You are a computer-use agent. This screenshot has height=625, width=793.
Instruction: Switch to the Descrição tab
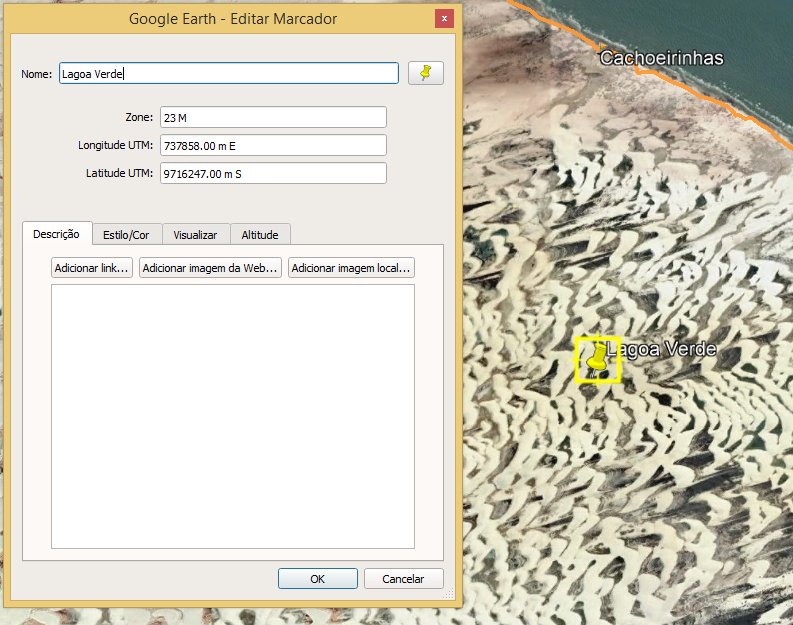pyautogui.click(x=56, y=234)
